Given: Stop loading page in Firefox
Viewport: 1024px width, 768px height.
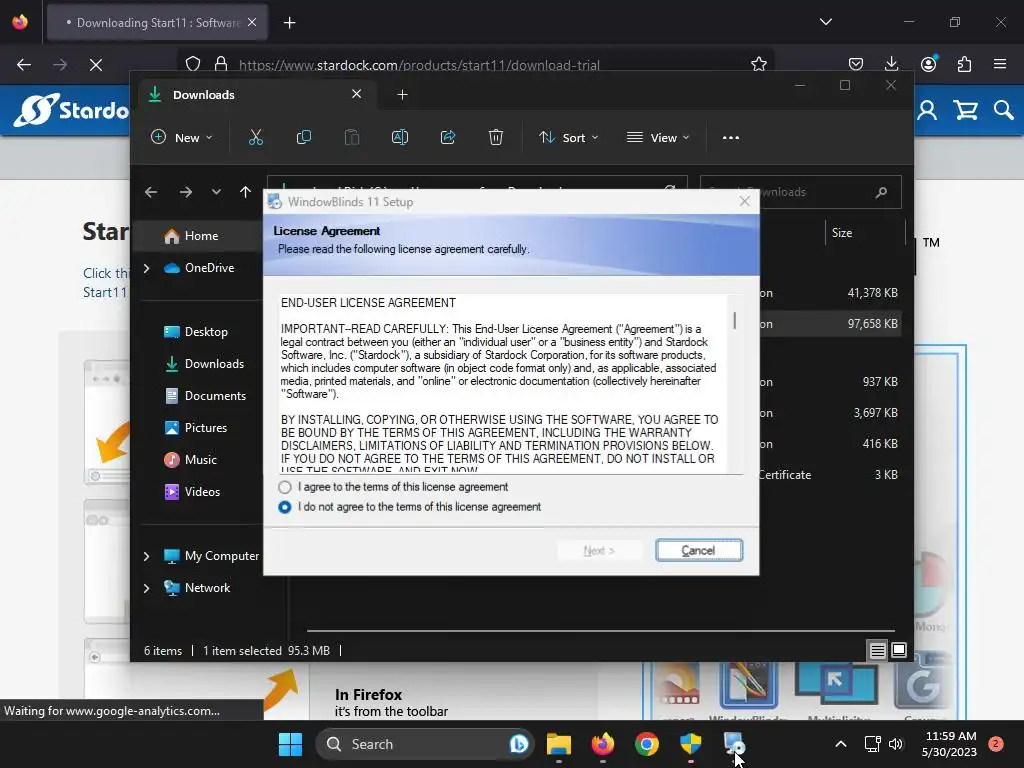Looking at the screenshot, I should (96, 65).
